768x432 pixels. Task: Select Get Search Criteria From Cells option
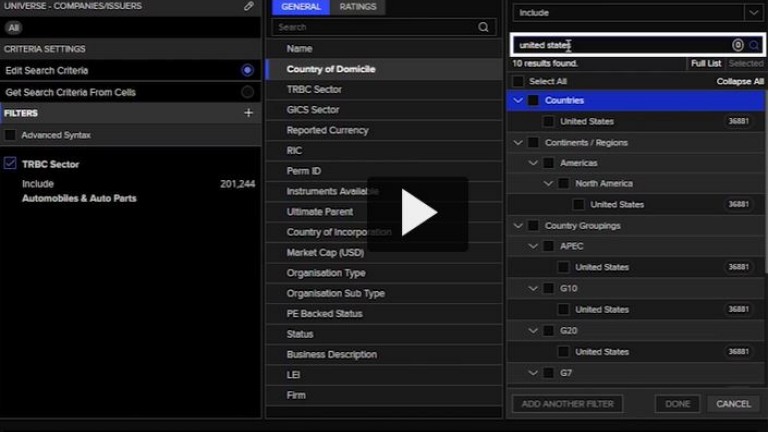[x=247, y=92]
